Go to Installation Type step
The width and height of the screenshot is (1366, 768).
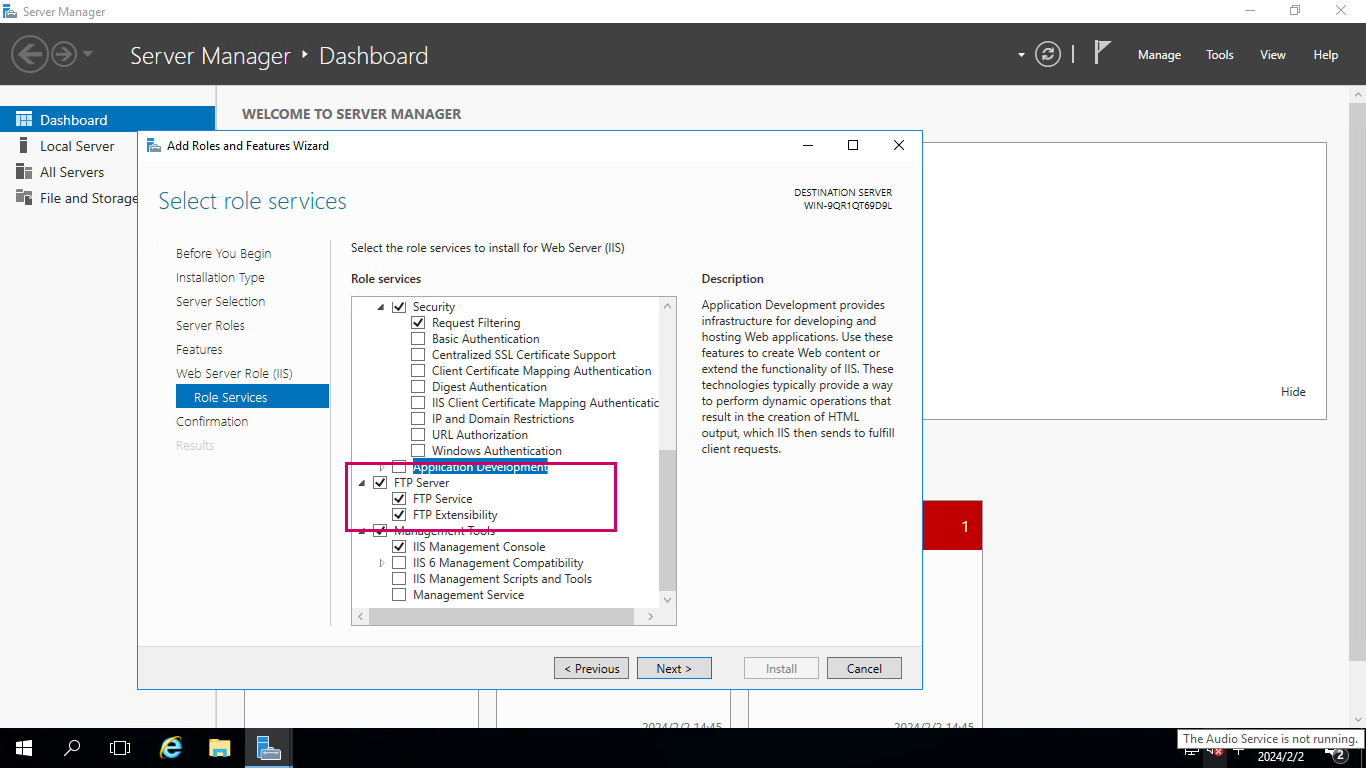coord(220,277)
